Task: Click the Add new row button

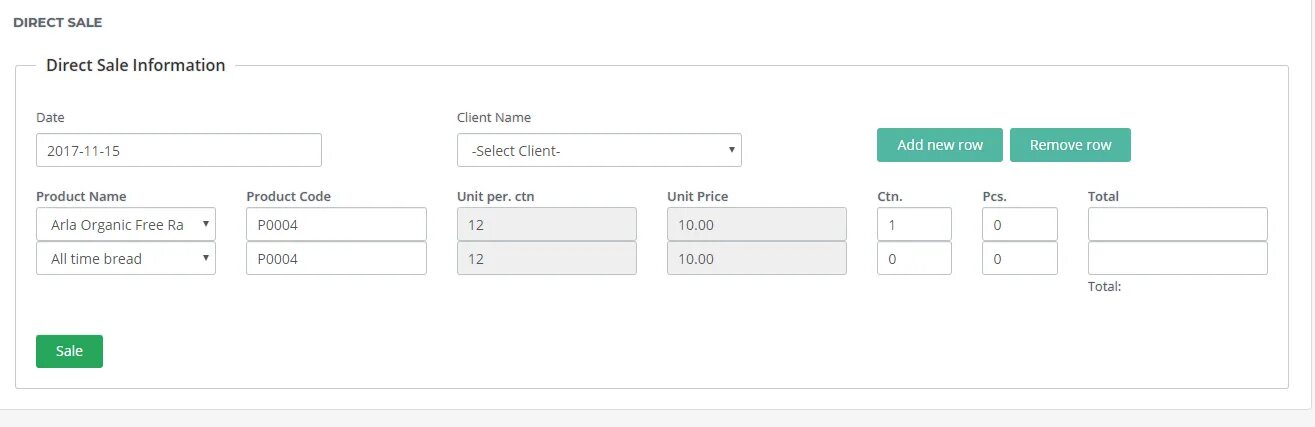Action: [x=940, y=145]
